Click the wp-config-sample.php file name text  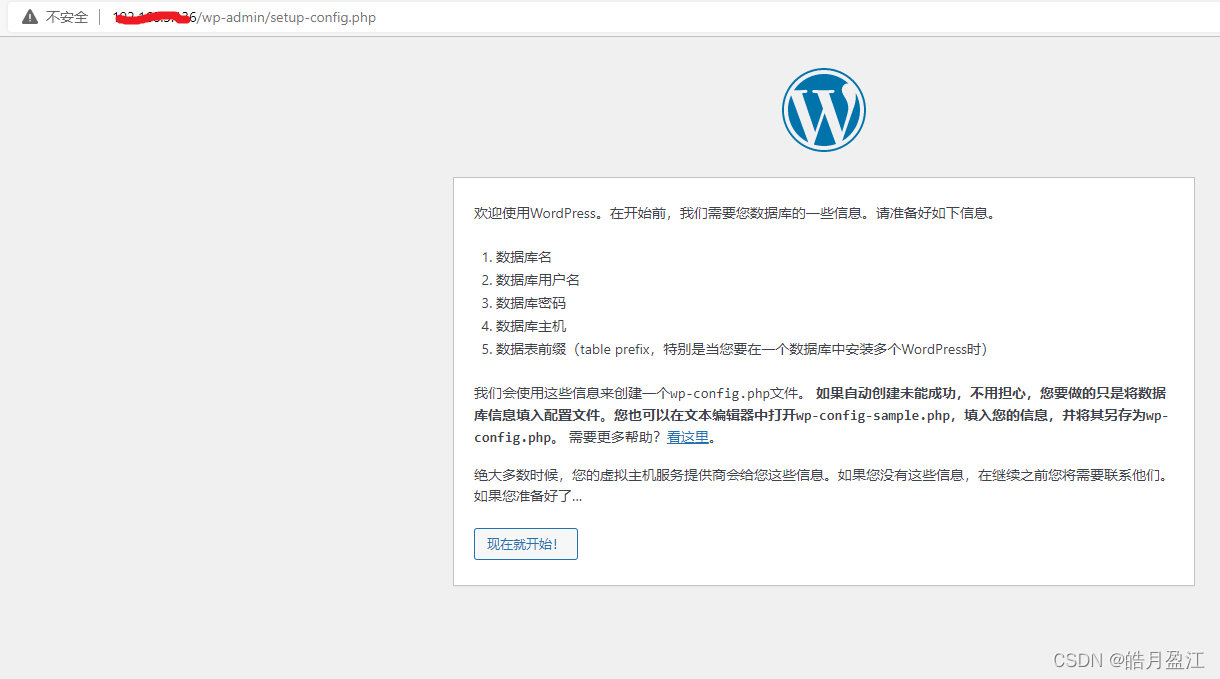coord(873,415)
